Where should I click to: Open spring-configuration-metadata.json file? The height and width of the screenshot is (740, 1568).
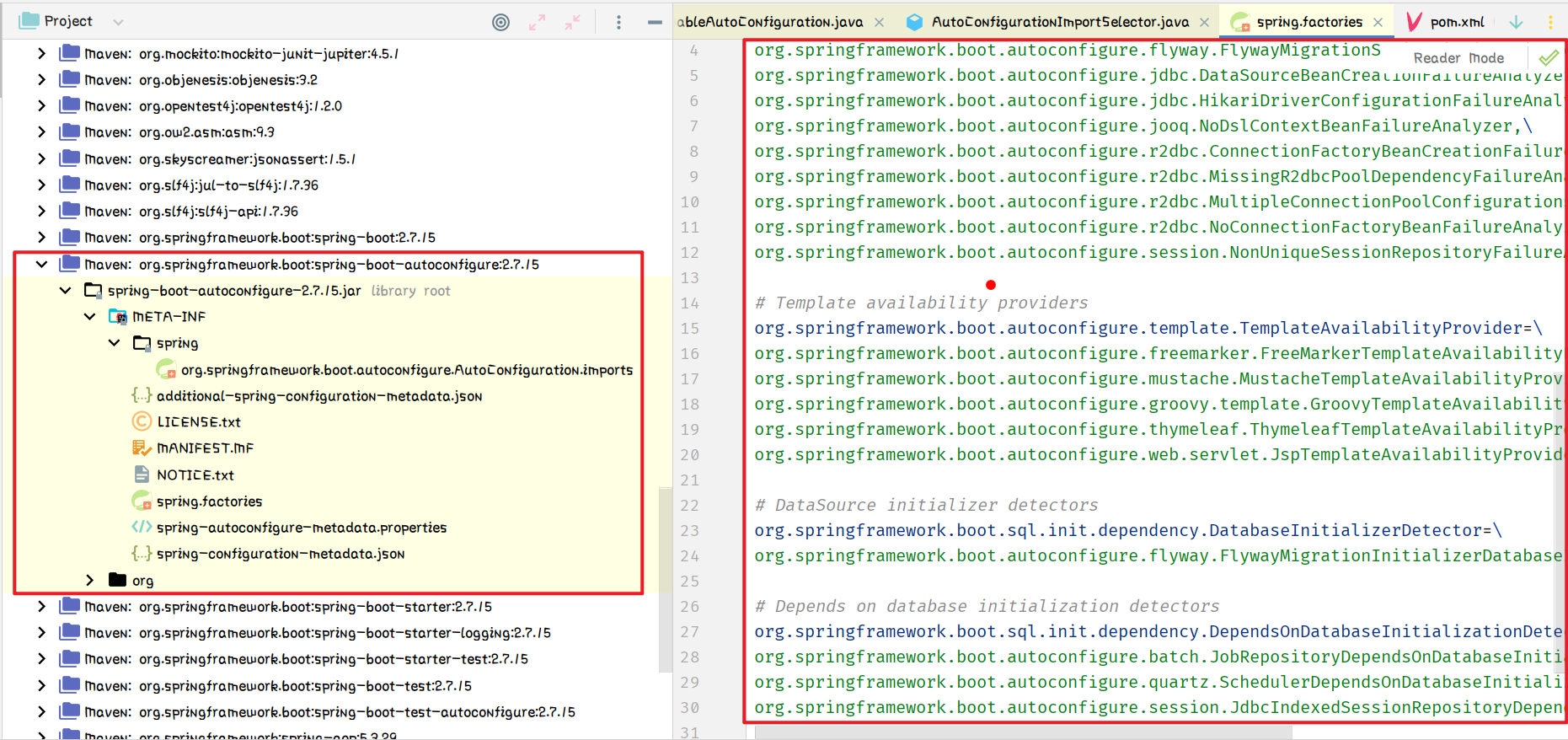point(281,554)
